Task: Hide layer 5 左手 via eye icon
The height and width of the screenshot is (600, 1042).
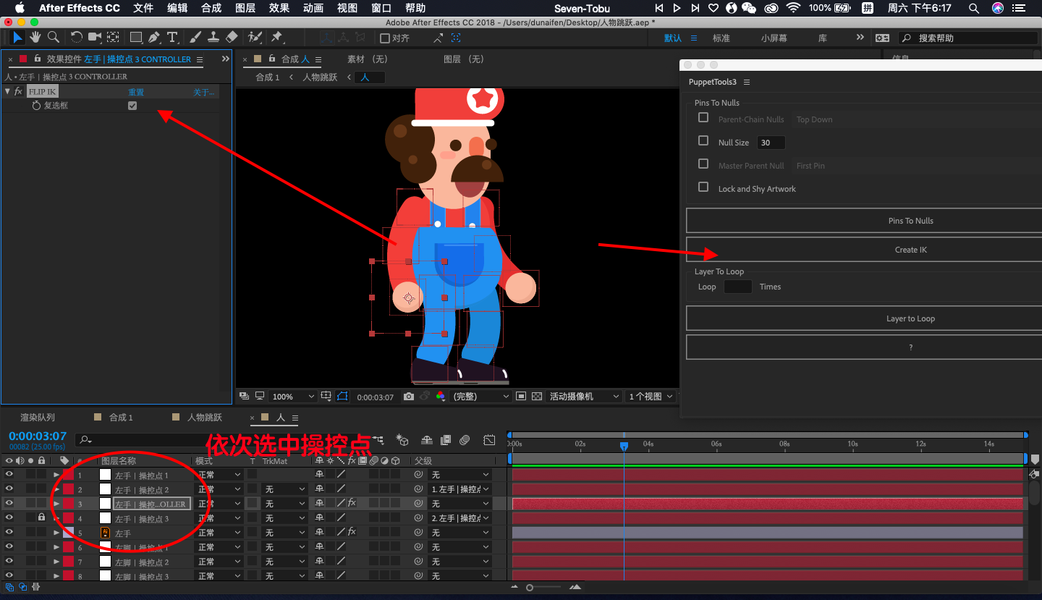Action: (9, 532)
